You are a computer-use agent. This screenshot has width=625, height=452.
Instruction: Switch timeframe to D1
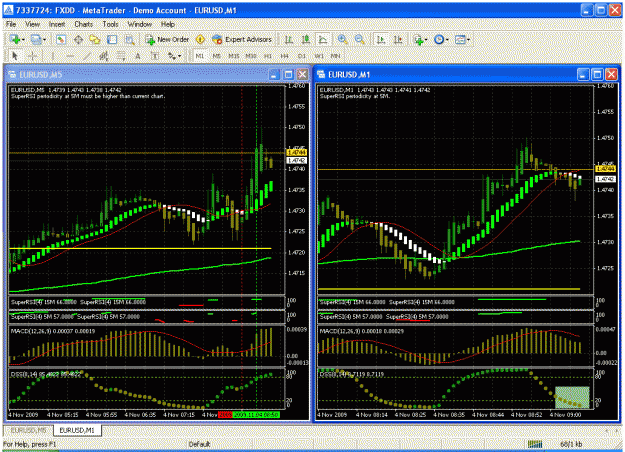coord(302,56)
